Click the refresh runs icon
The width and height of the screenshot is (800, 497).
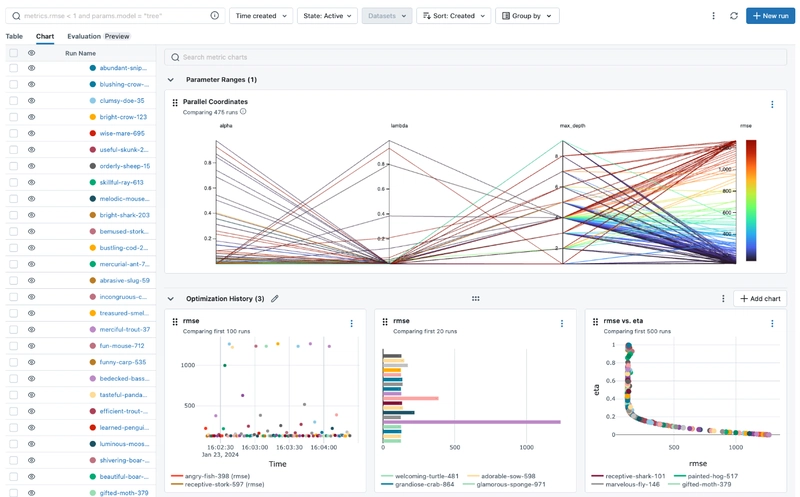coord(734,16)
